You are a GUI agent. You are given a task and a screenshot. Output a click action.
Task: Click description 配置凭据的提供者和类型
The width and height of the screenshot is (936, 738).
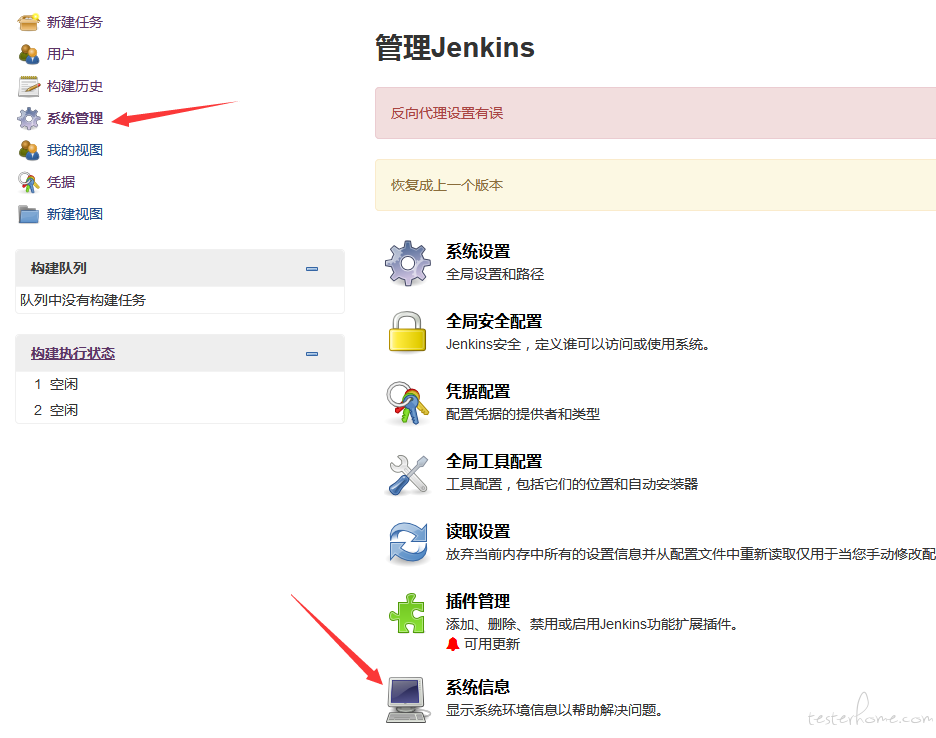523,414
